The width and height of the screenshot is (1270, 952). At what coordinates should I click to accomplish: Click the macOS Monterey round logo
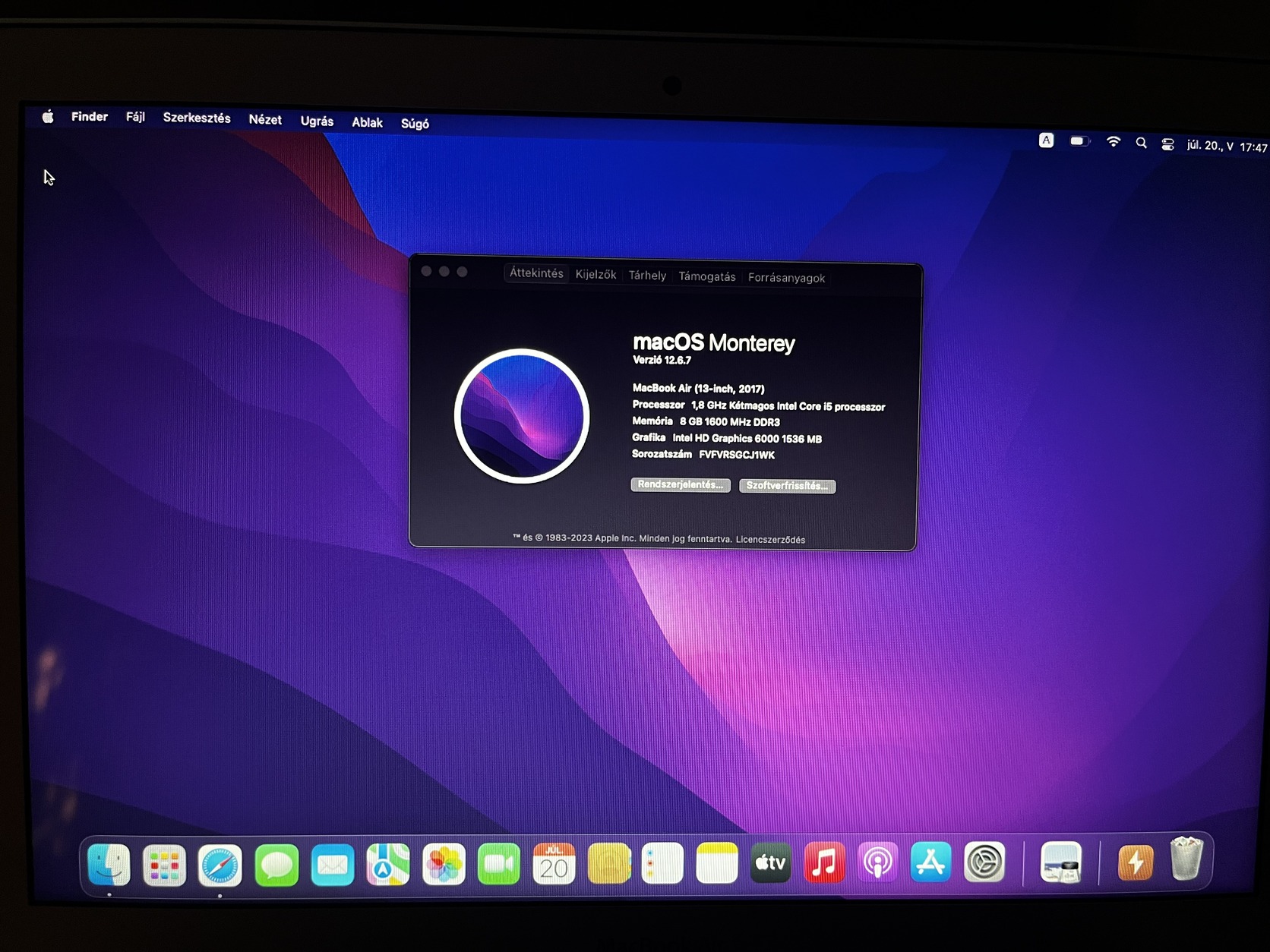[x=522, y=415]
